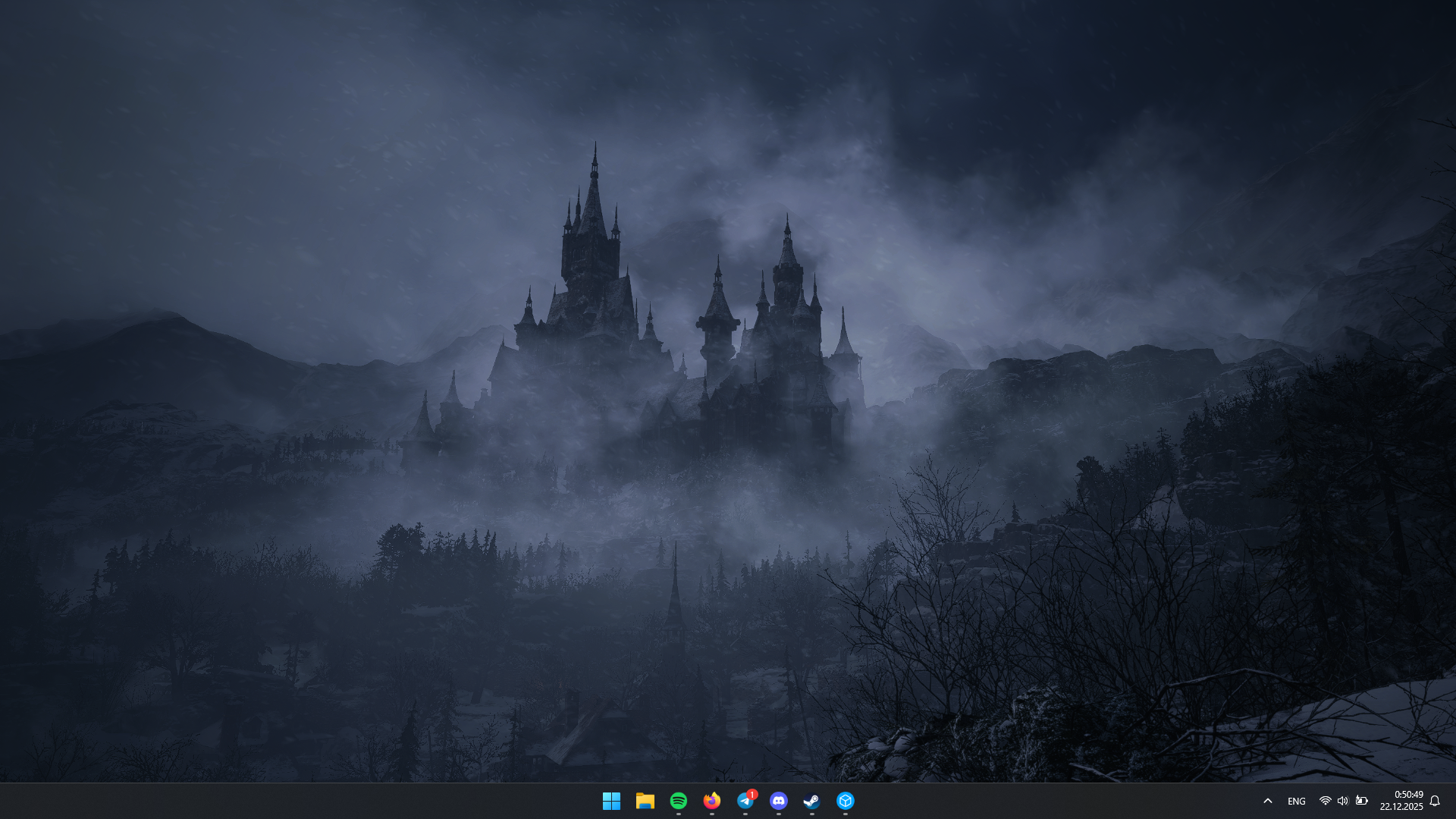This screenshot has width=1456, height=819.
Task: Click the red unread badge on Telegram
Action: (752, 794)
